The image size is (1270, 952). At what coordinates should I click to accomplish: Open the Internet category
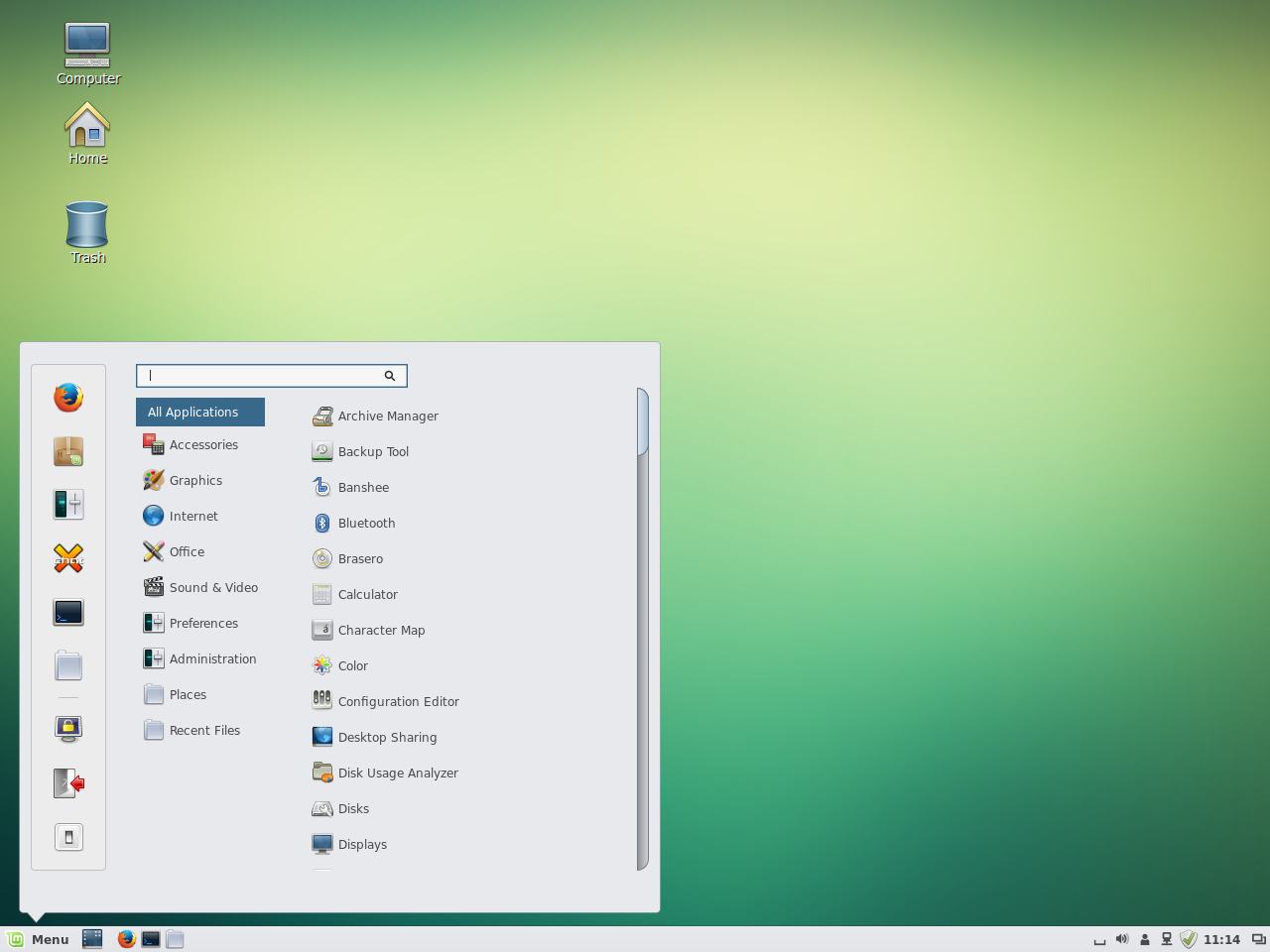(x=200, y=517)
